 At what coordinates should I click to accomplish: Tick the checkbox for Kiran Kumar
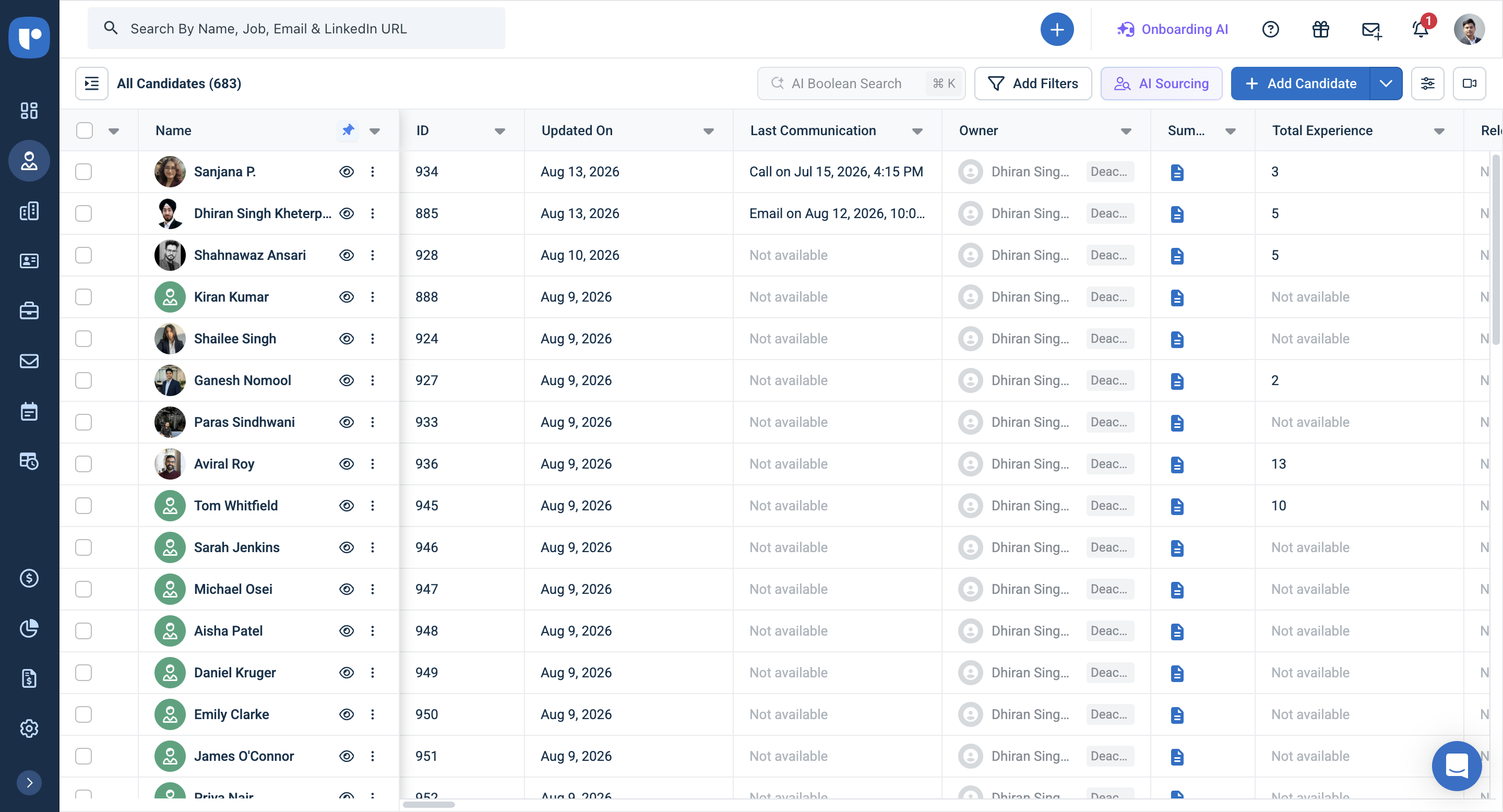tap(83, 297)
